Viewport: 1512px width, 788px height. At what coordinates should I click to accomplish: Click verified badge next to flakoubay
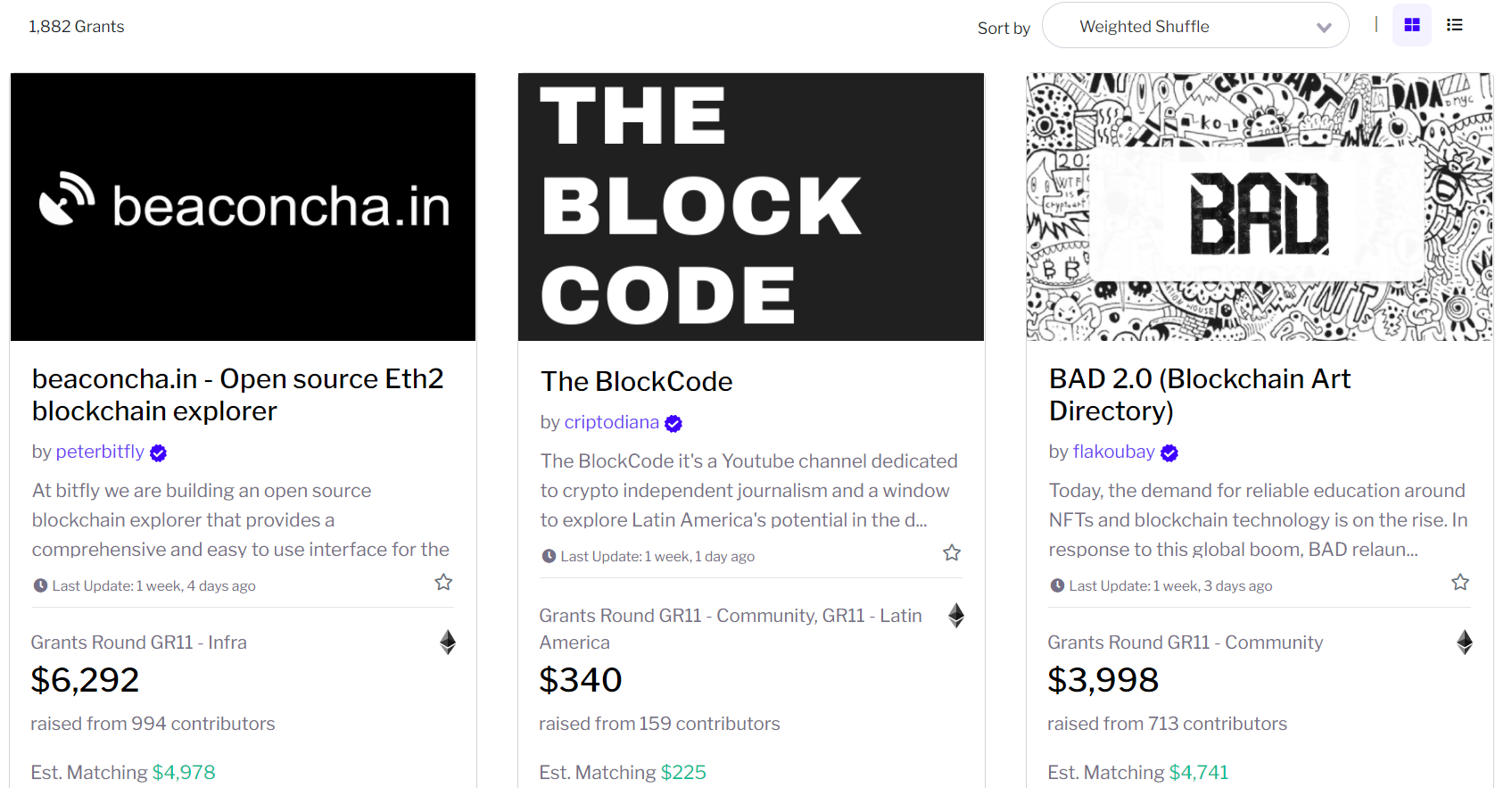point(1169,453)
